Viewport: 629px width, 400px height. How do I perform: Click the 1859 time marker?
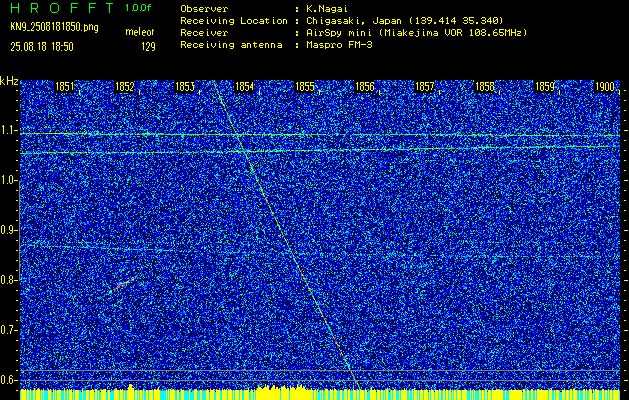click(x=545, y=86)
